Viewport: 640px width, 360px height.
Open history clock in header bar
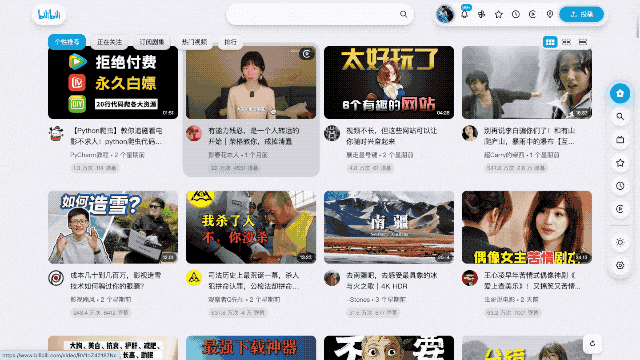tap(516, 14)
